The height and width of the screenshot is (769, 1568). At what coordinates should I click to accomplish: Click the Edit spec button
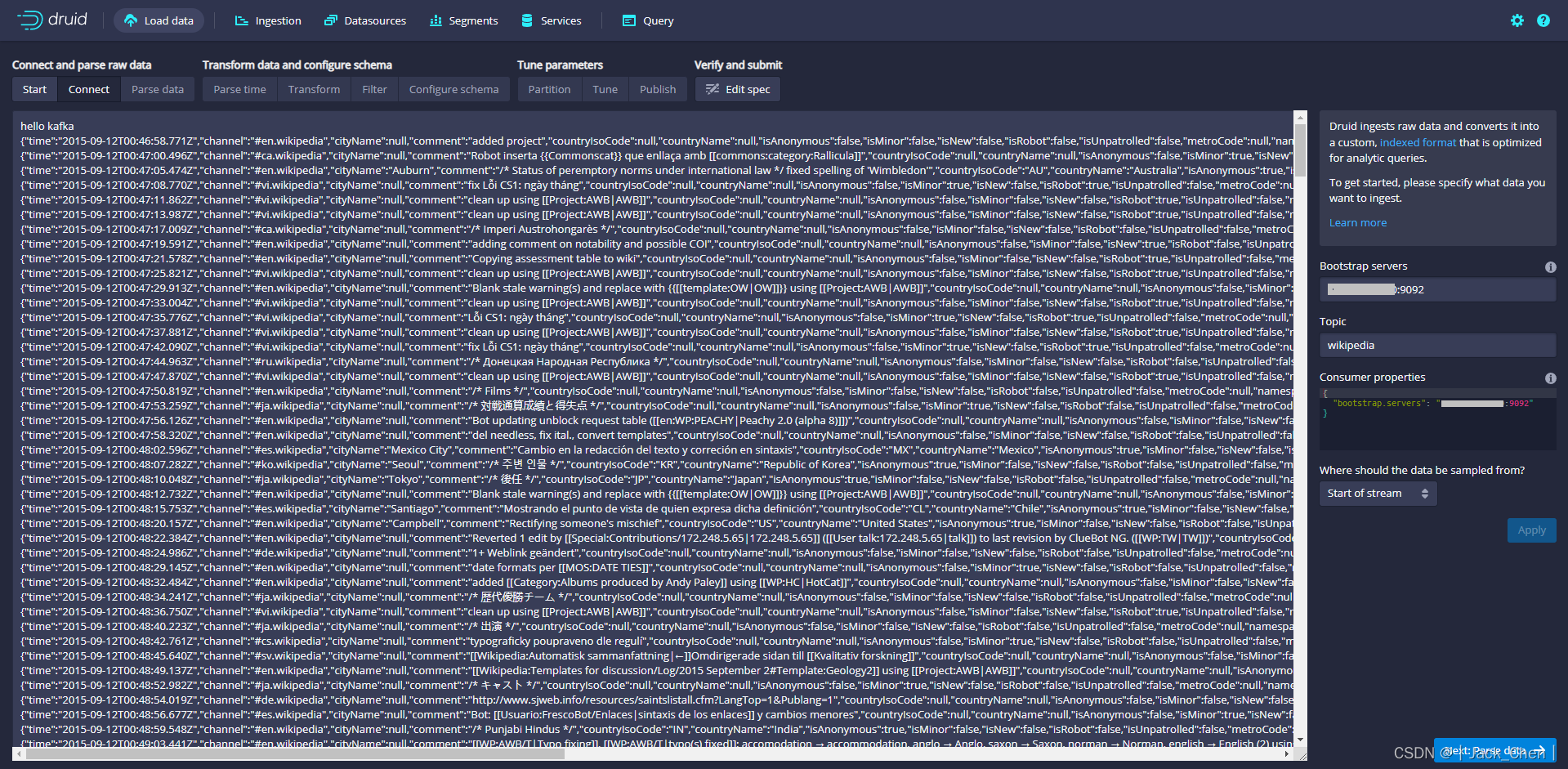coord(738,89)
